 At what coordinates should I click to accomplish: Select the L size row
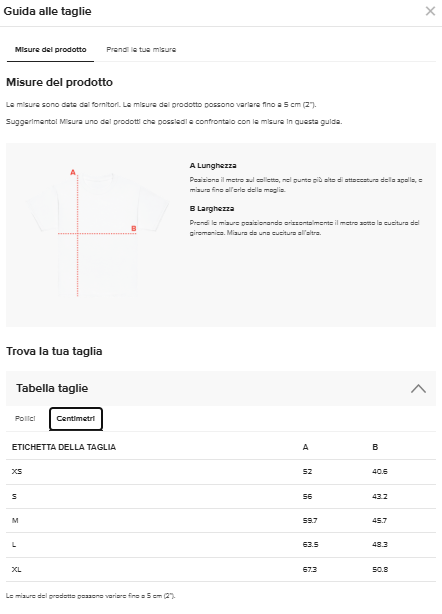coord(221,545)
